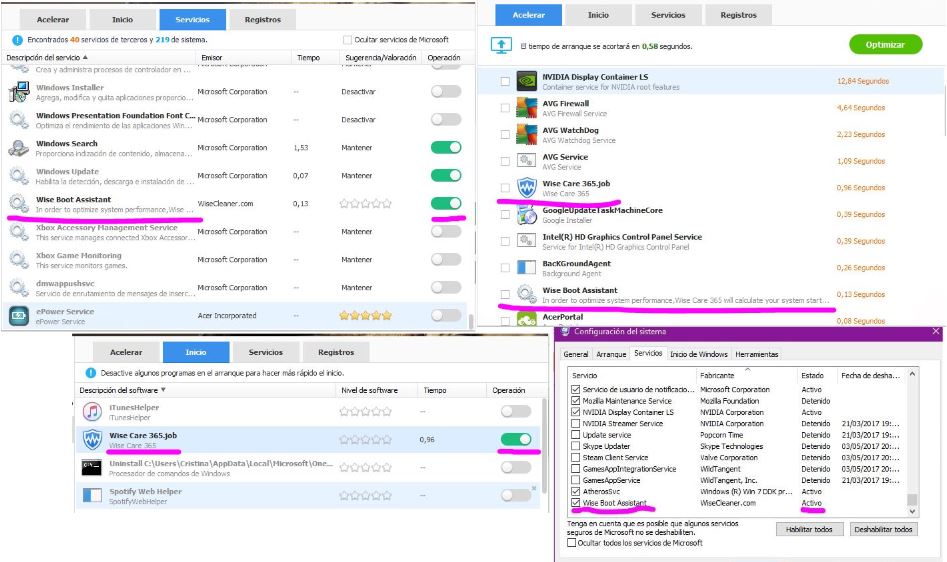Sort by 'Descripción del servicio' column arrow
Screen dimensions: 947x562
click(x=85, y=57)
